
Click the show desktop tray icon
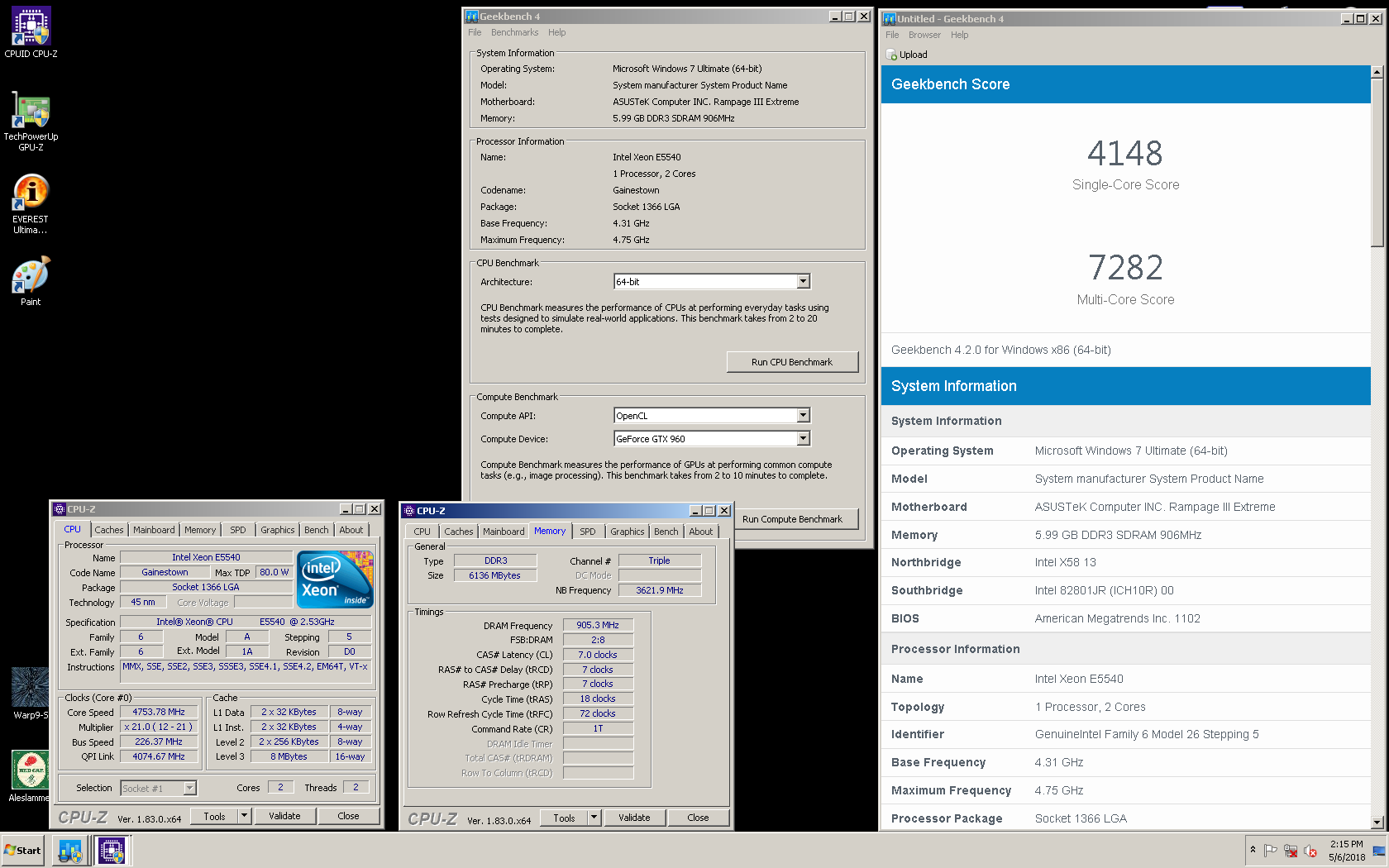pyautogui.click(x=1379, y=851)
